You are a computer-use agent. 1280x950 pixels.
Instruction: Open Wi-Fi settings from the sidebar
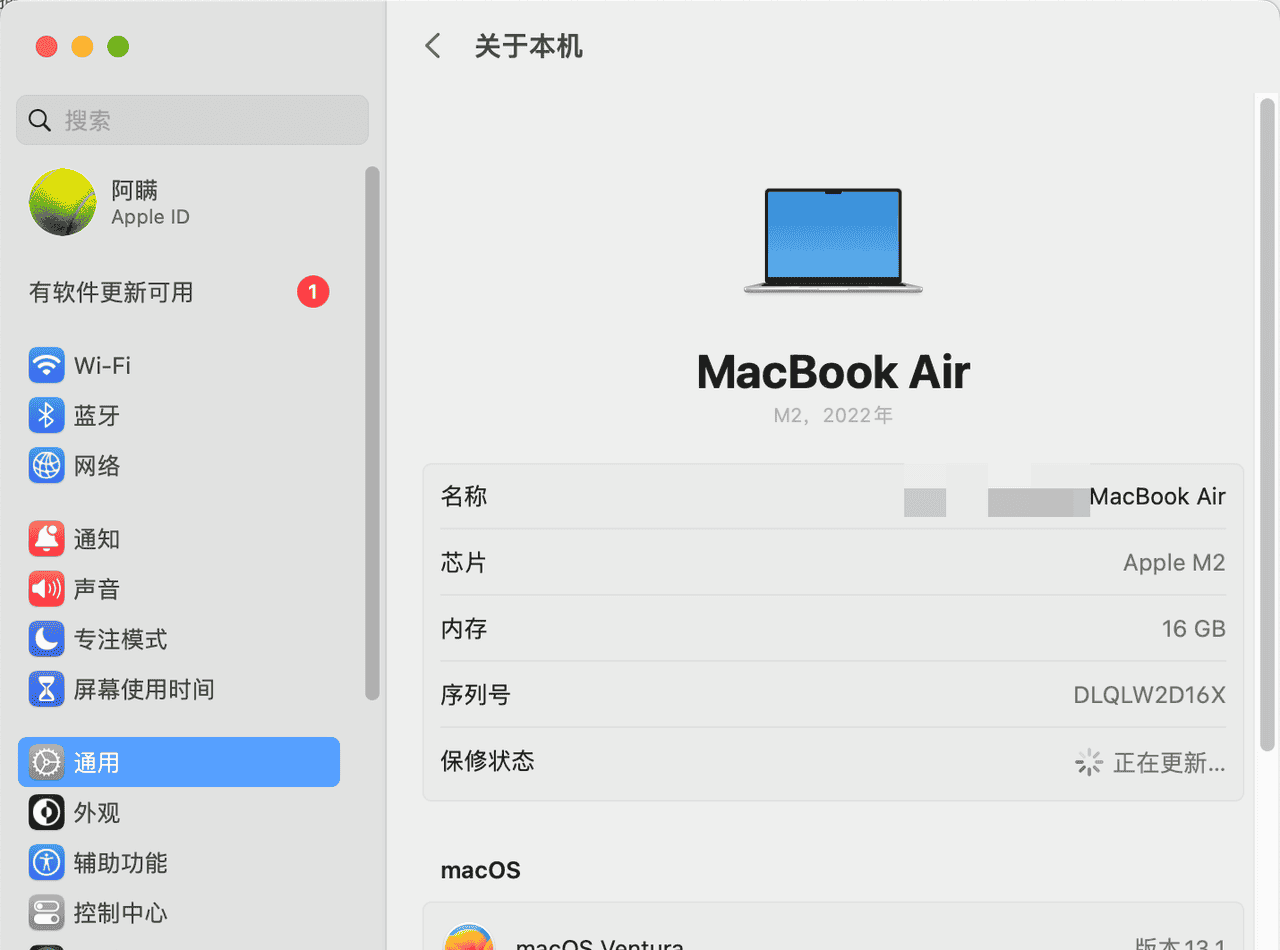tap(97, 365)
